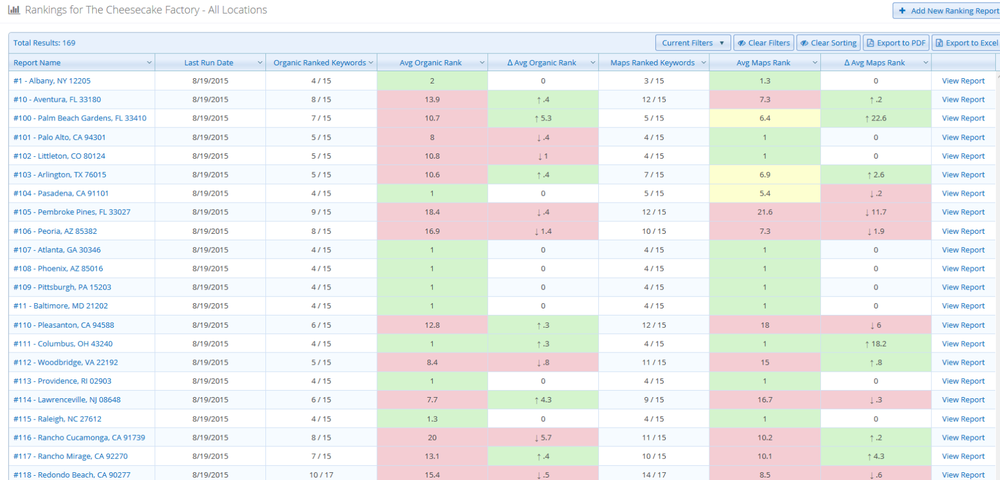
Task: Open the #100 - Palm Beach Gardens, FL link
Action: coord(80,118)
